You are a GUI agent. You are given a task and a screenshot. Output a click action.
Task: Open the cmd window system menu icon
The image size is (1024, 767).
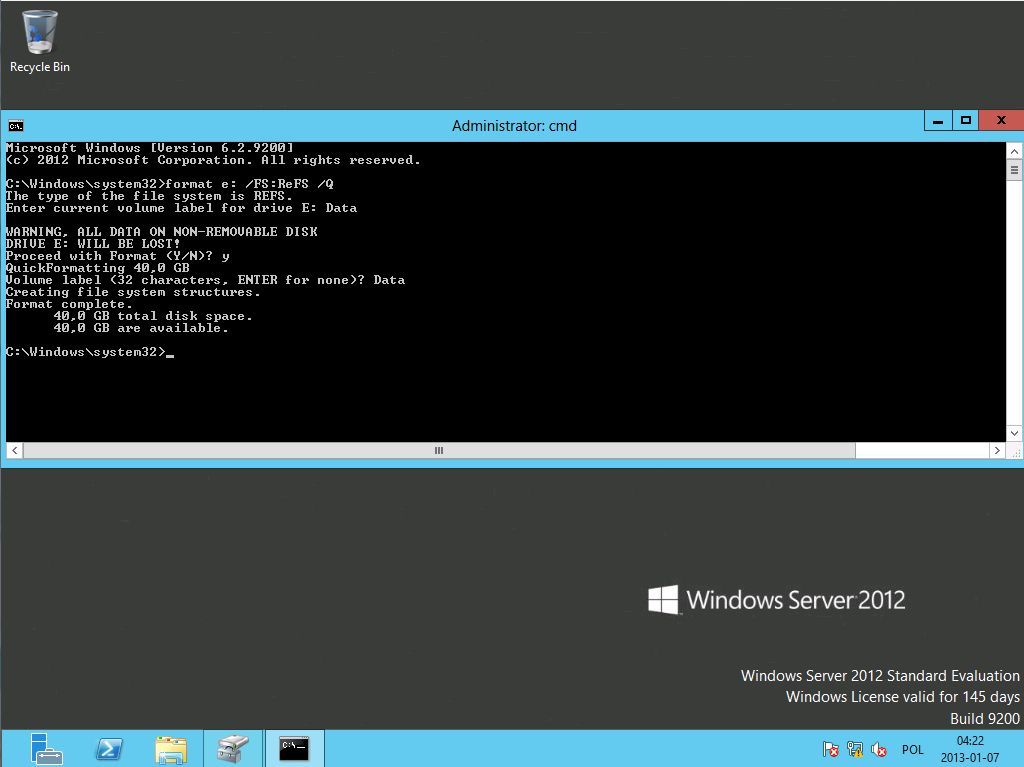pos(16,125)
